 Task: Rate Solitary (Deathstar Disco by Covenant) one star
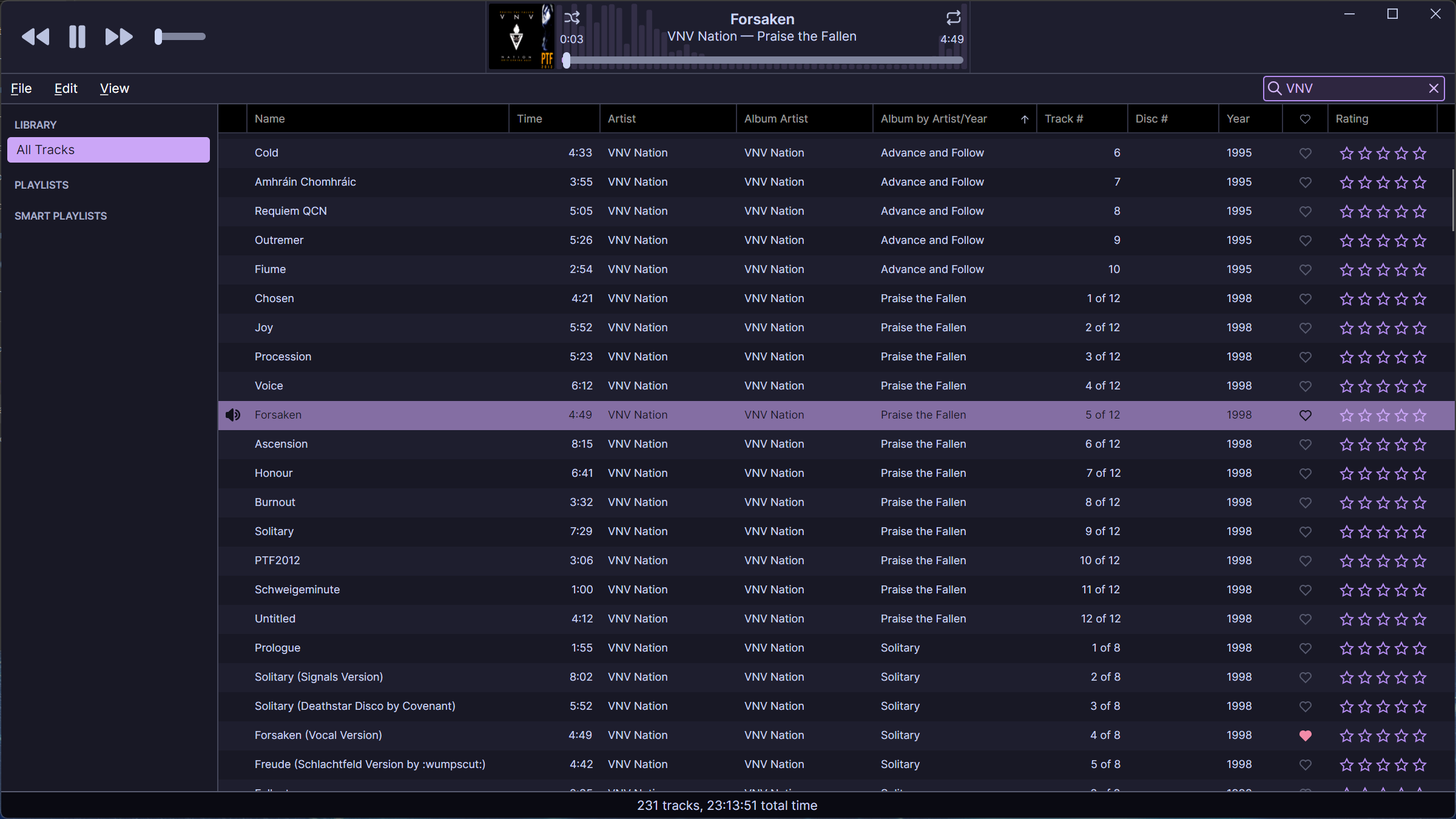[x=1347, y=707]
